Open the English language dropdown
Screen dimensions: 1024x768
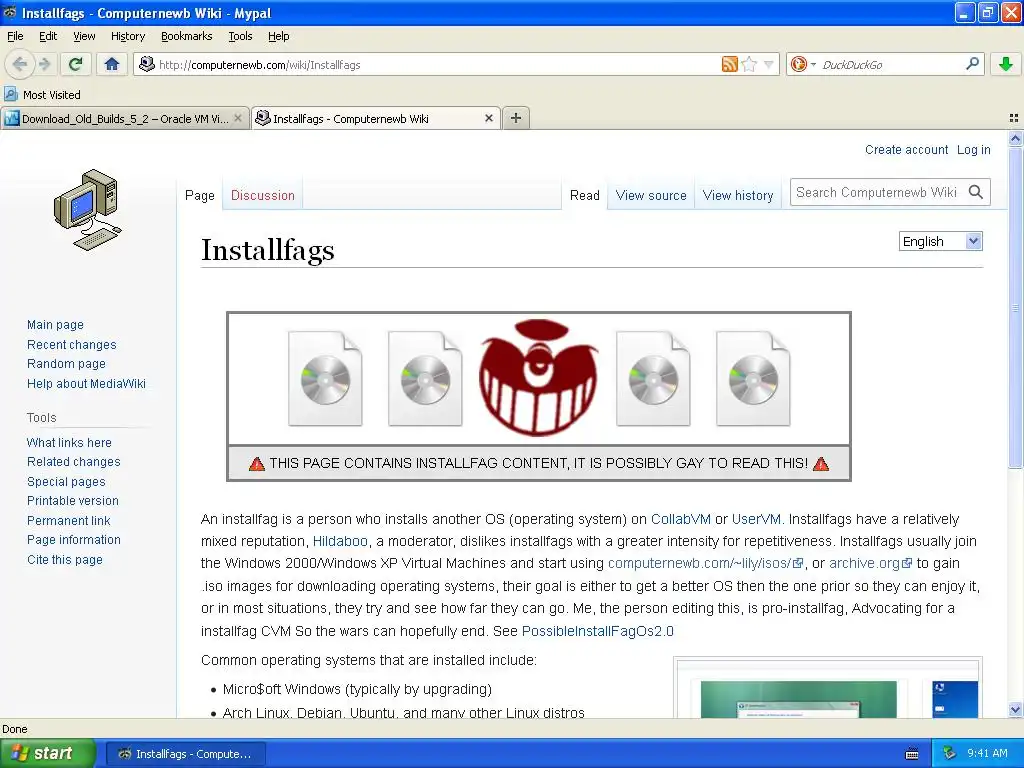tap(940, 241)
